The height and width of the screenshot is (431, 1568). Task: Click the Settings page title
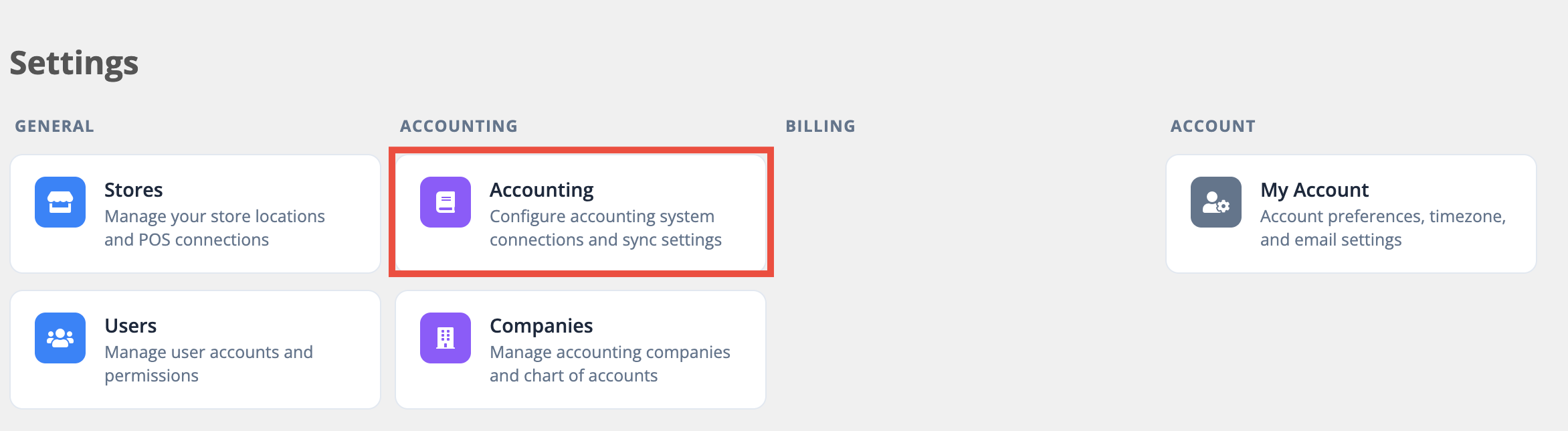(x=74, y=64)
